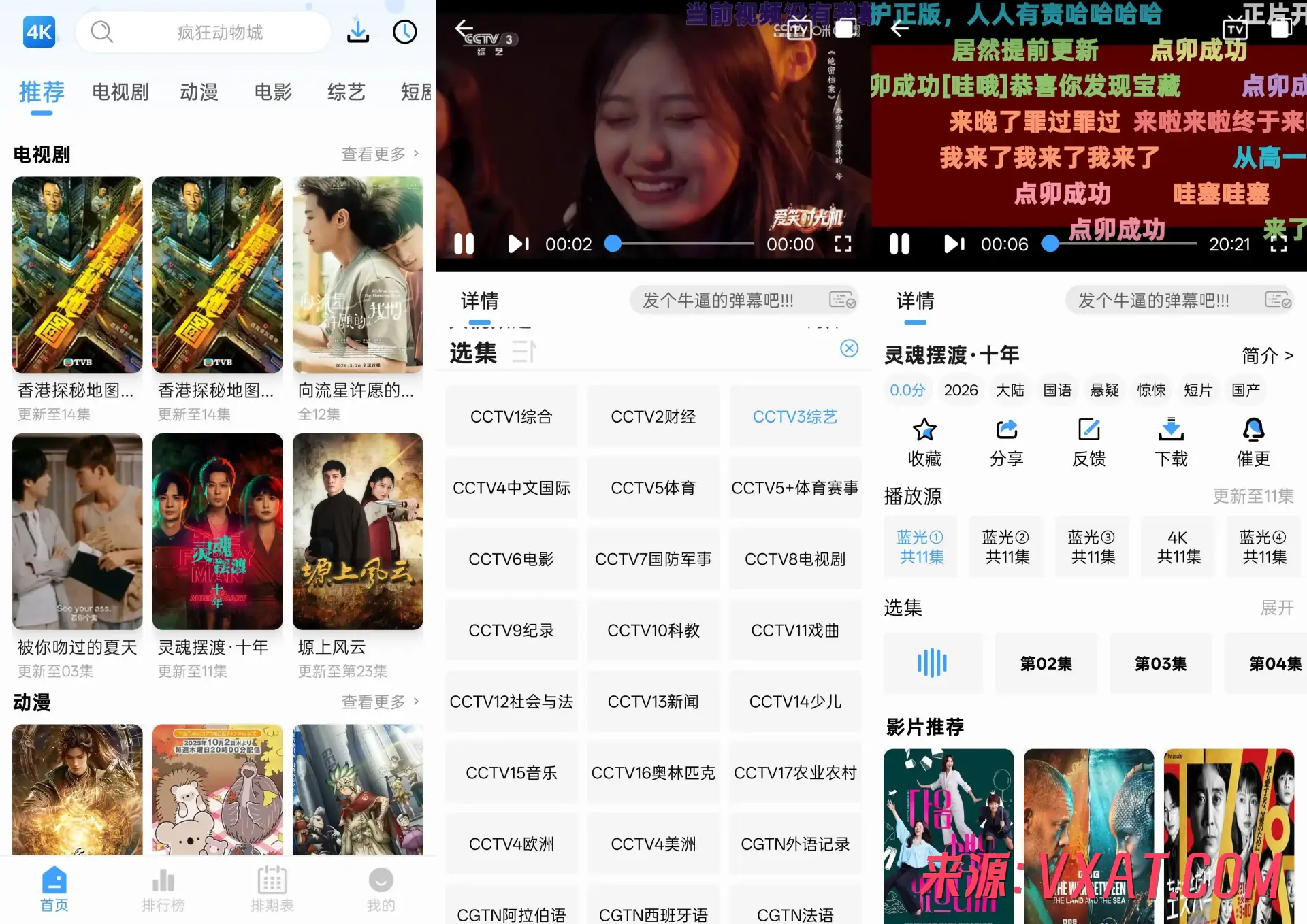Switch to 电影 tab
This screenshot has height=924, width=1307.
[x=272, y=92]
